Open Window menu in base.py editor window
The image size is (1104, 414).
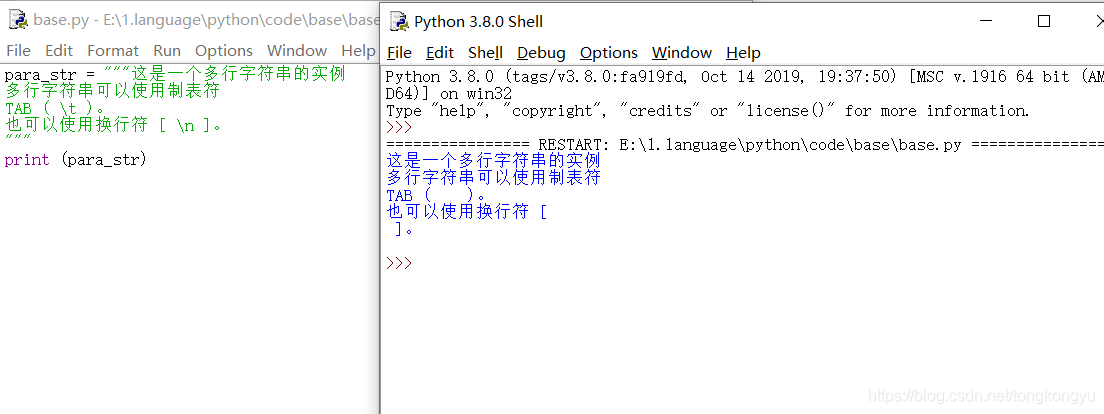point(296,51)
